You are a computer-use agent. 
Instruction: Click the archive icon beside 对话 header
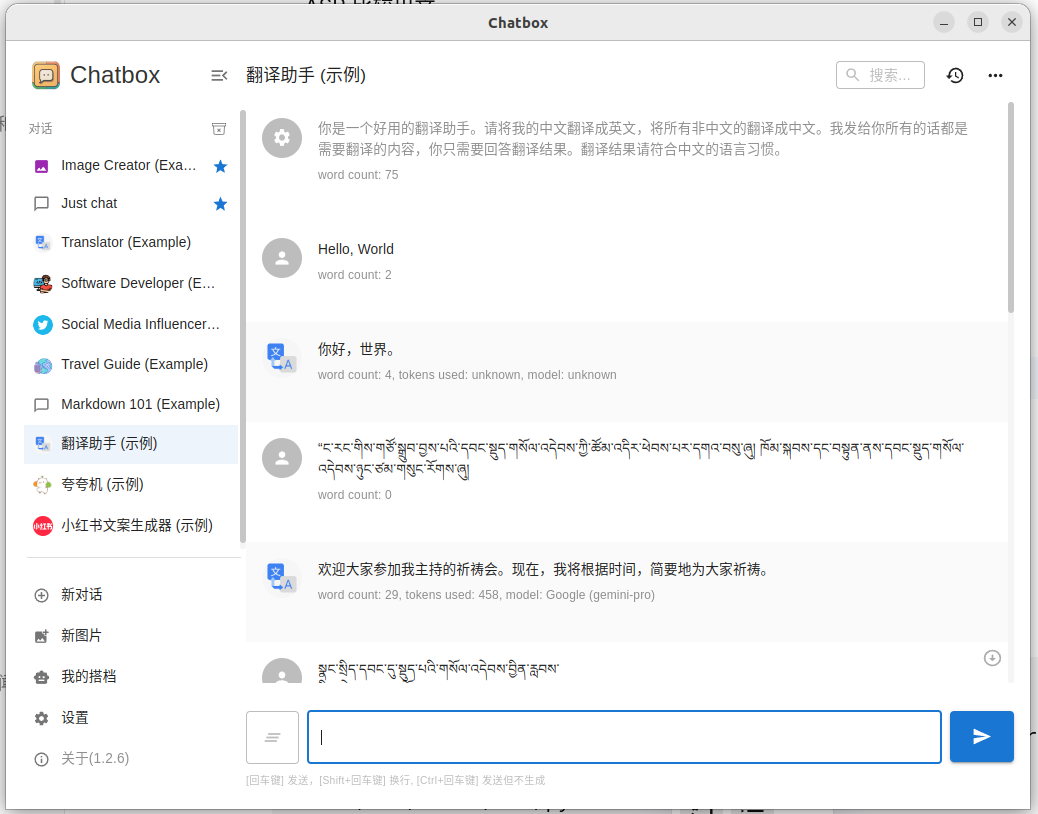(x=219, y=129)
